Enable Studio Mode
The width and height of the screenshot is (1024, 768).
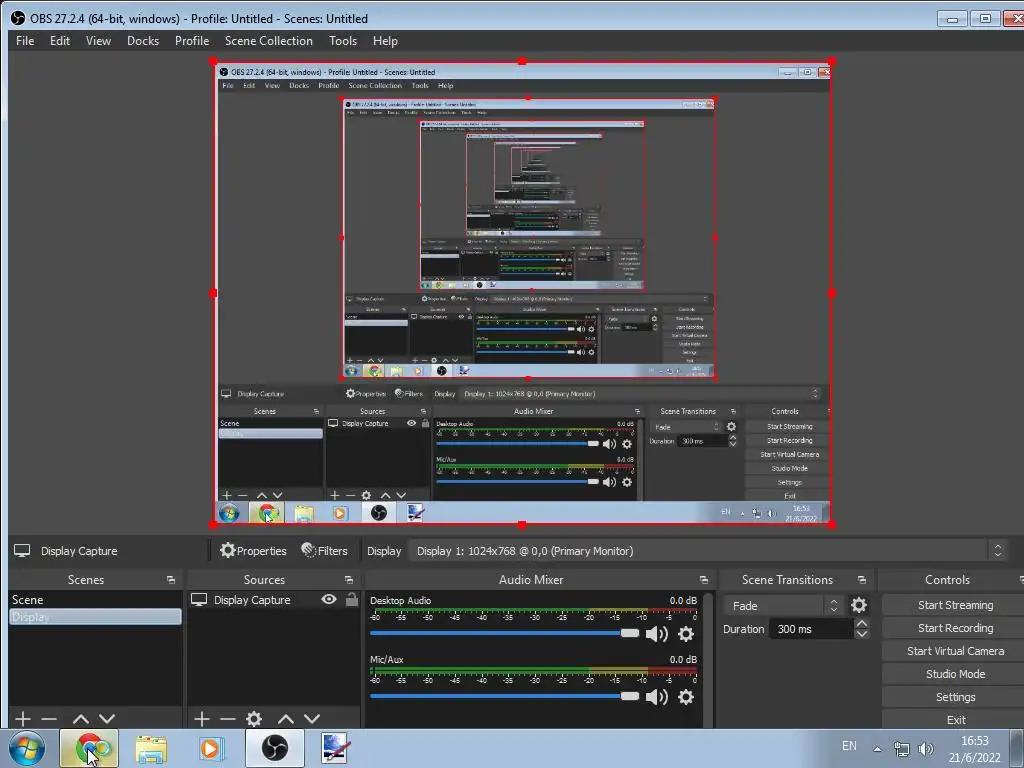tap(955, 673)
